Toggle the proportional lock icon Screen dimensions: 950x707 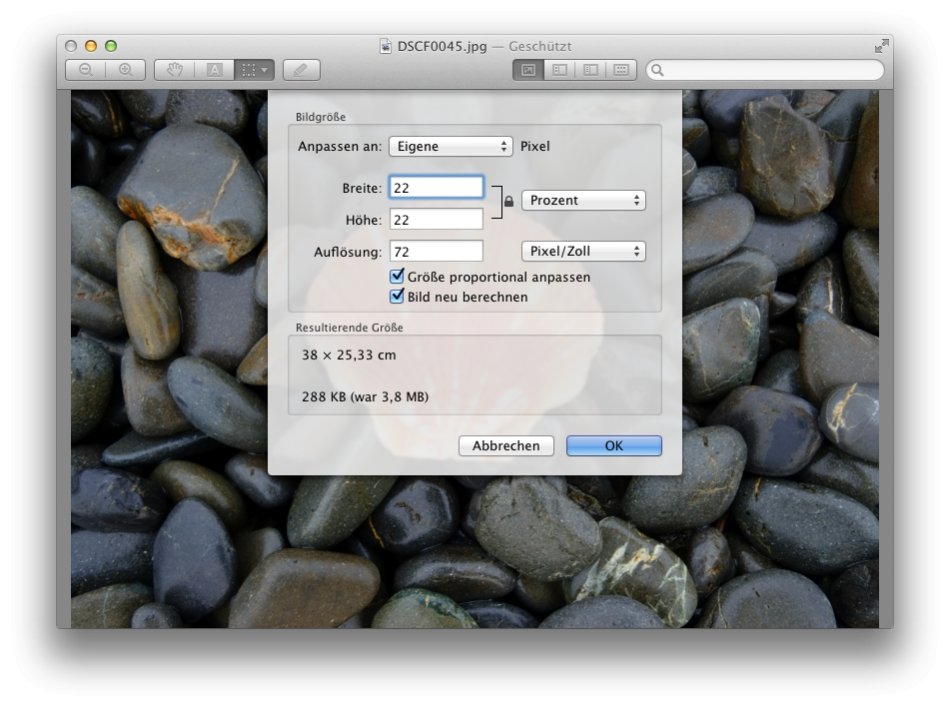click(508, 202)
